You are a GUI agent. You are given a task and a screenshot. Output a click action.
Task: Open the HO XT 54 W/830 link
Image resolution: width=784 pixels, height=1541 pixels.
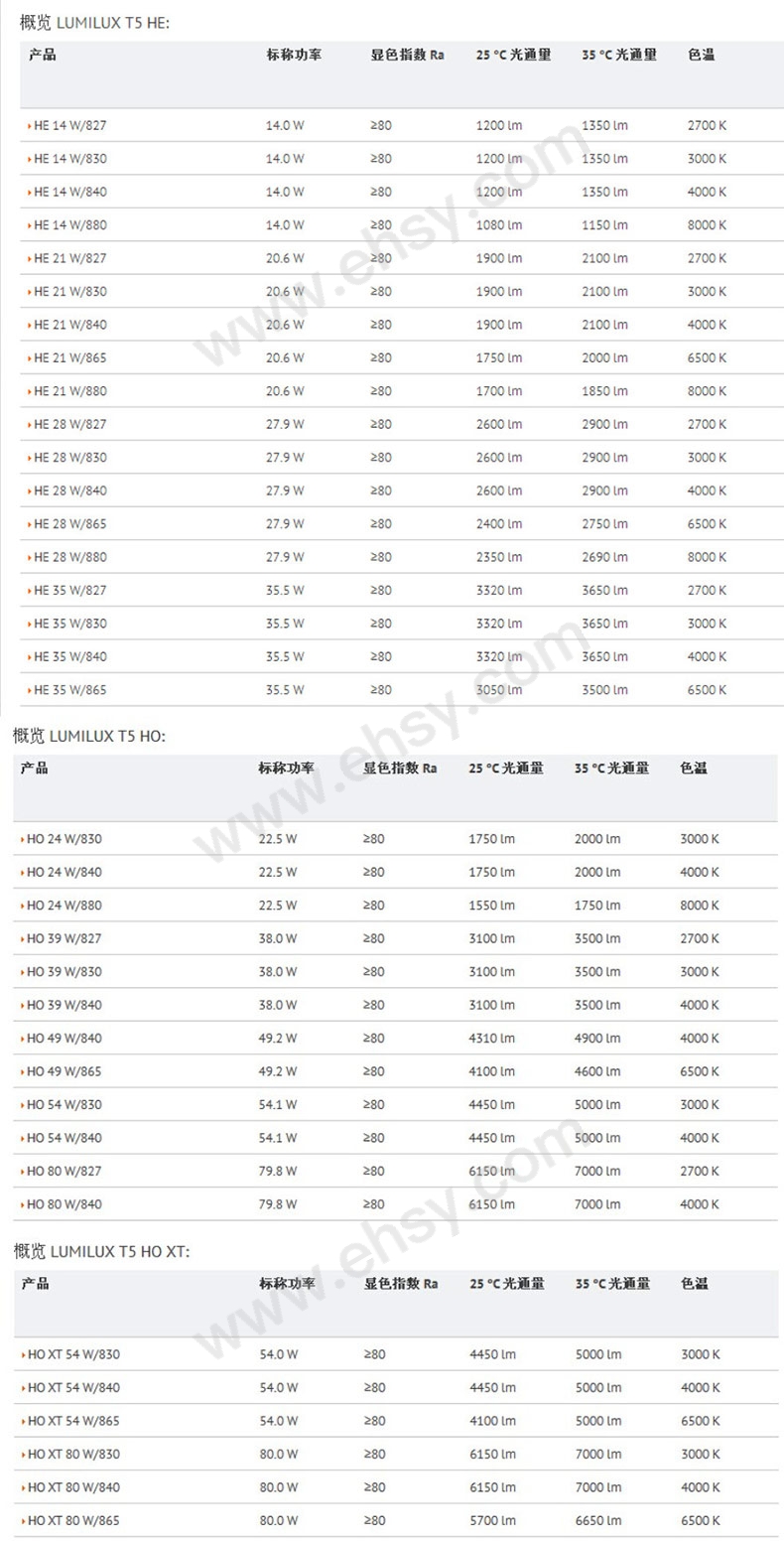click(x=74, y=1354)
